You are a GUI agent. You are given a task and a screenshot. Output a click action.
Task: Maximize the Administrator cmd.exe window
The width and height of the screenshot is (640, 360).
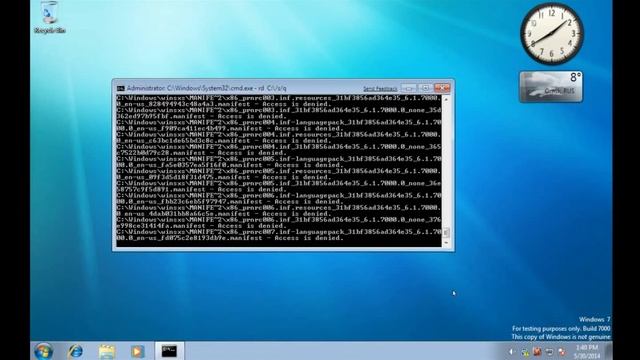425,88
